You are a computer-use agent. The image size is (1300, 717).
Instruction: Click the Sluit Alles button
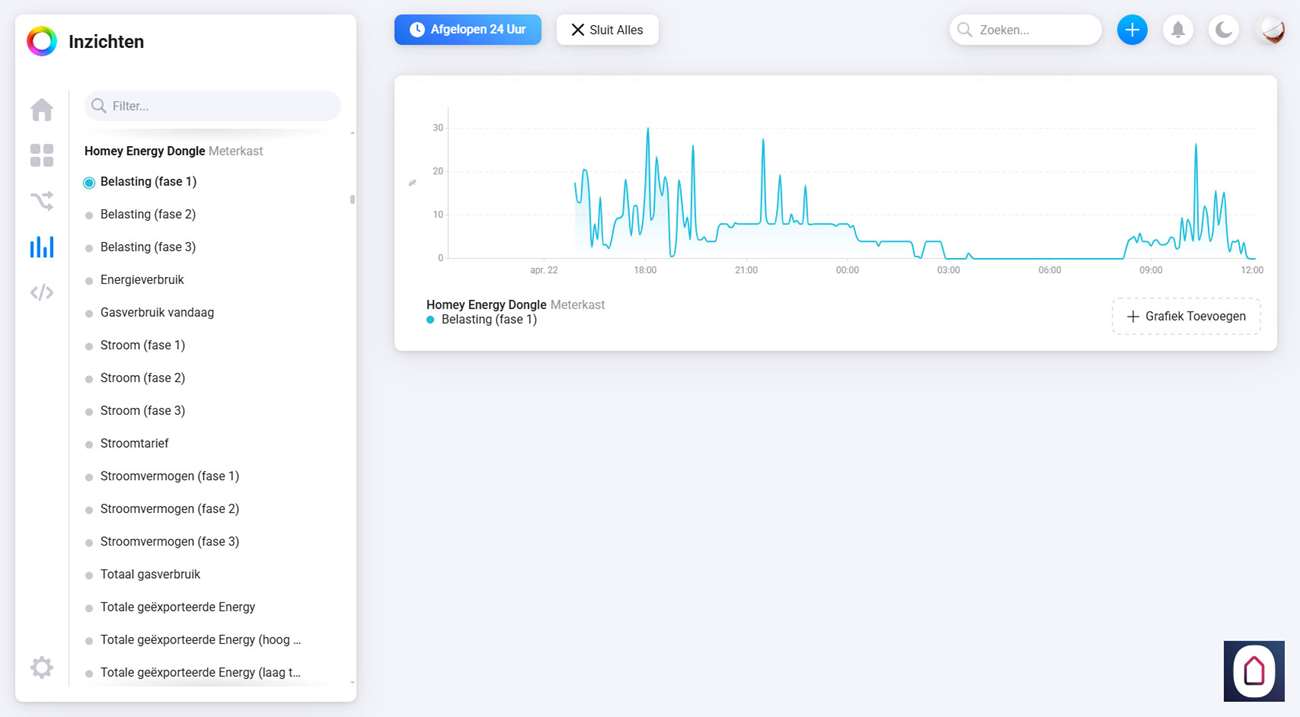coord(607,30)
